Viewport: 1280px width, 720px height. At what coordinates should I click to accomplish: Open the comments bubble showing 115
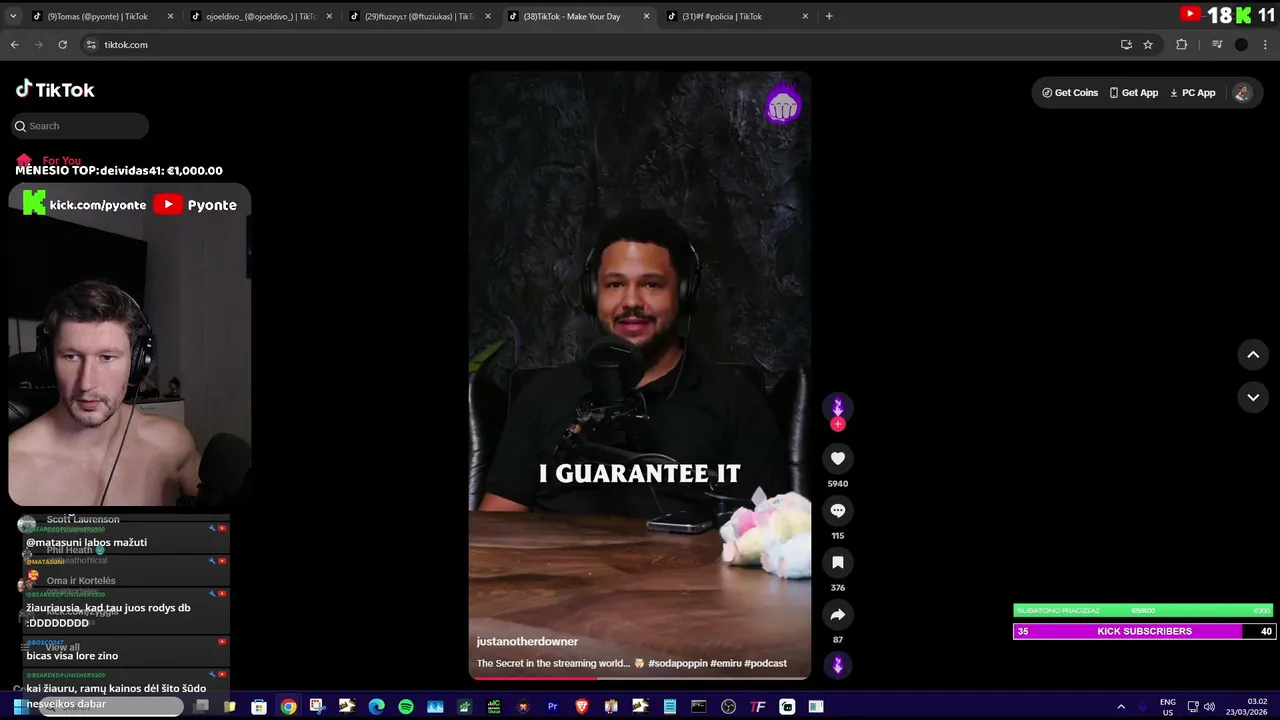click(838, 511)
